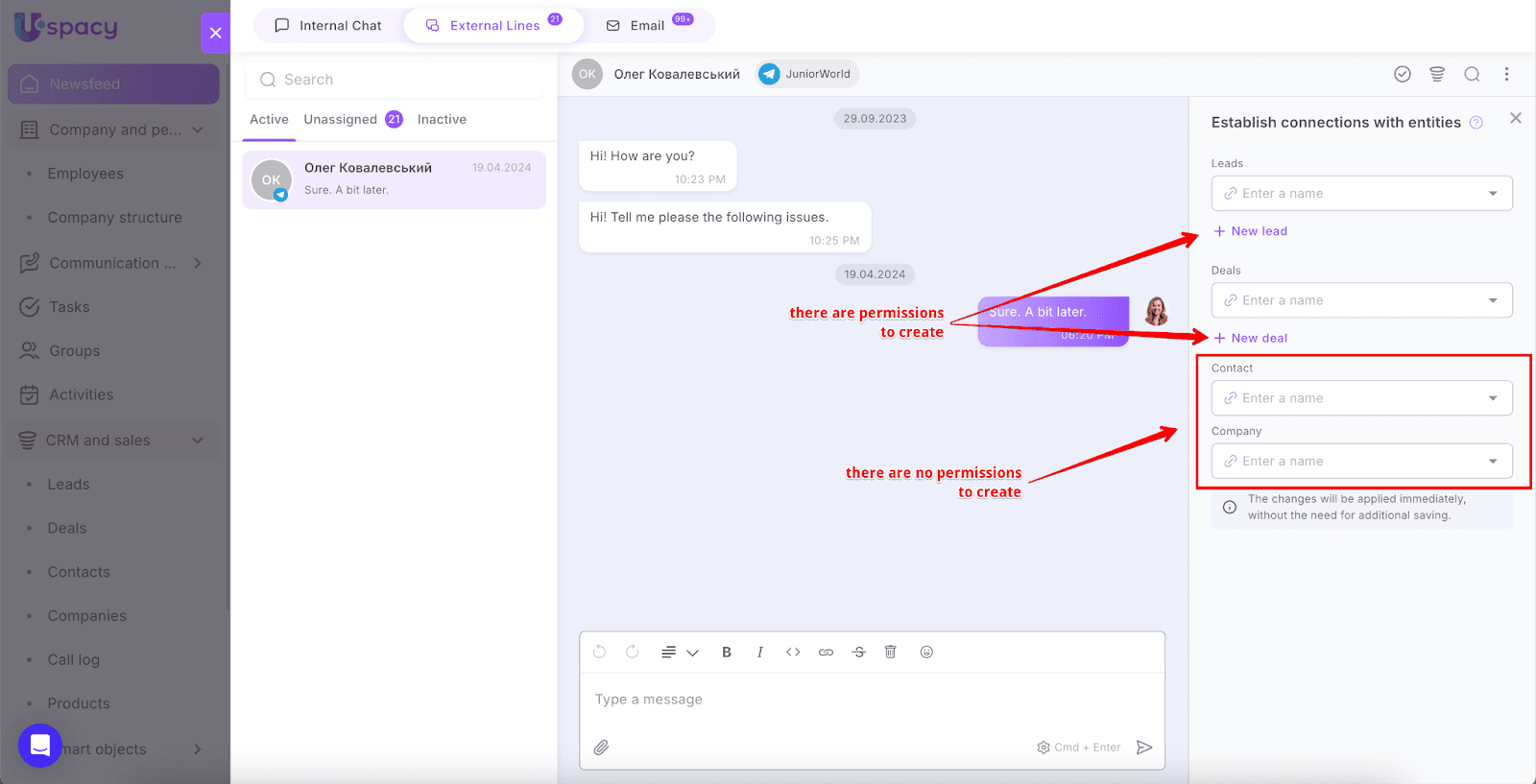Click the search icon in chat header
1536x784 pixels.
point(1472,75)
